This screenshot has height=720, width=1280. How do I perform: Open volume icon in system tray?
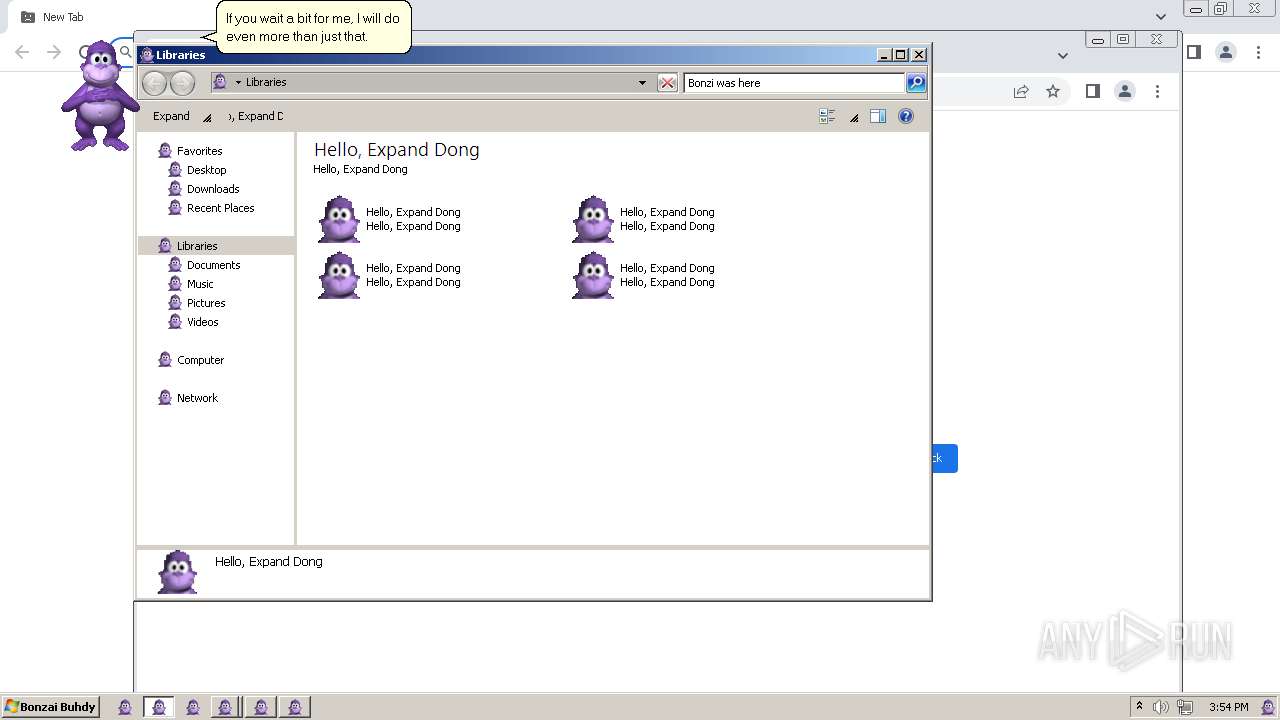click(1160, 707)
